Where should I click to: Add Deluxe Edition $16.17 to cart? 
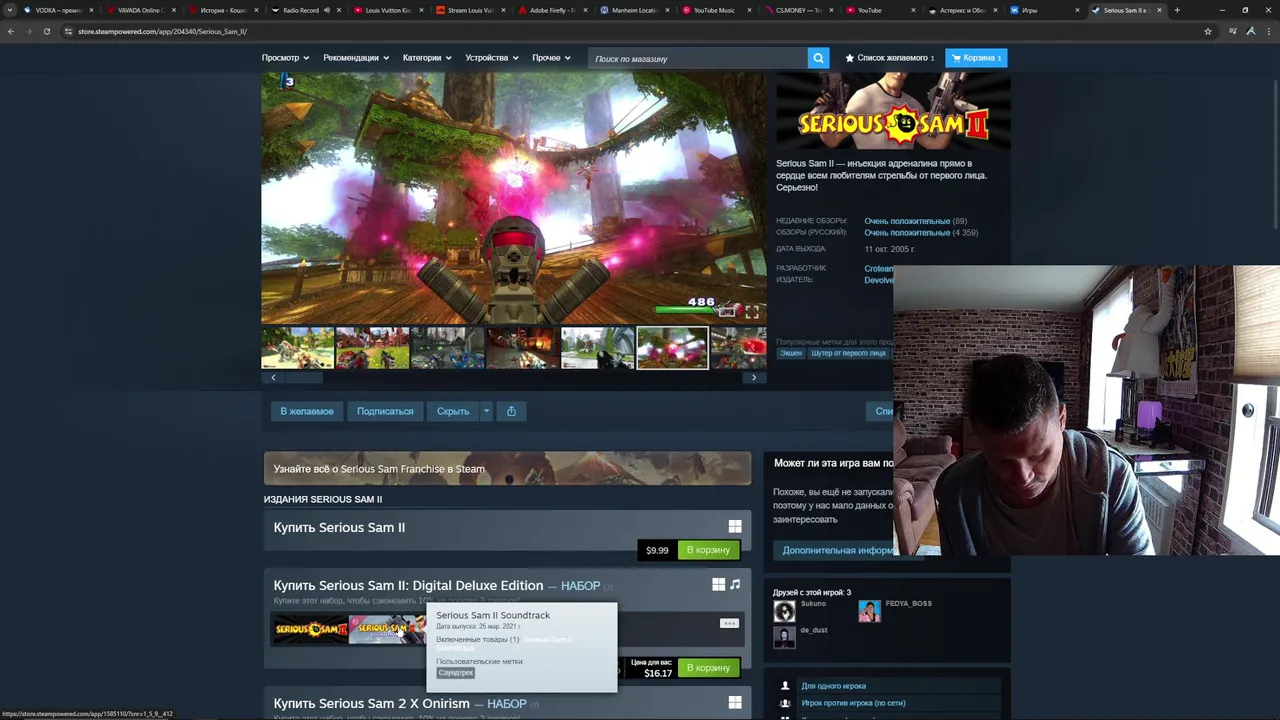click(x=708, y=668)
